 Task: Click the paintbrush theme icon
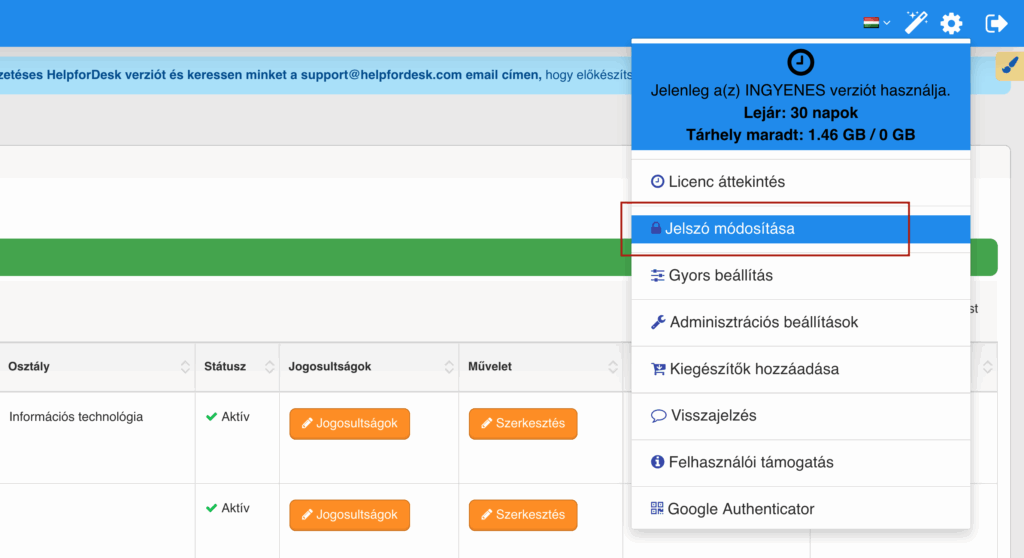click(x=1010, y=66)
